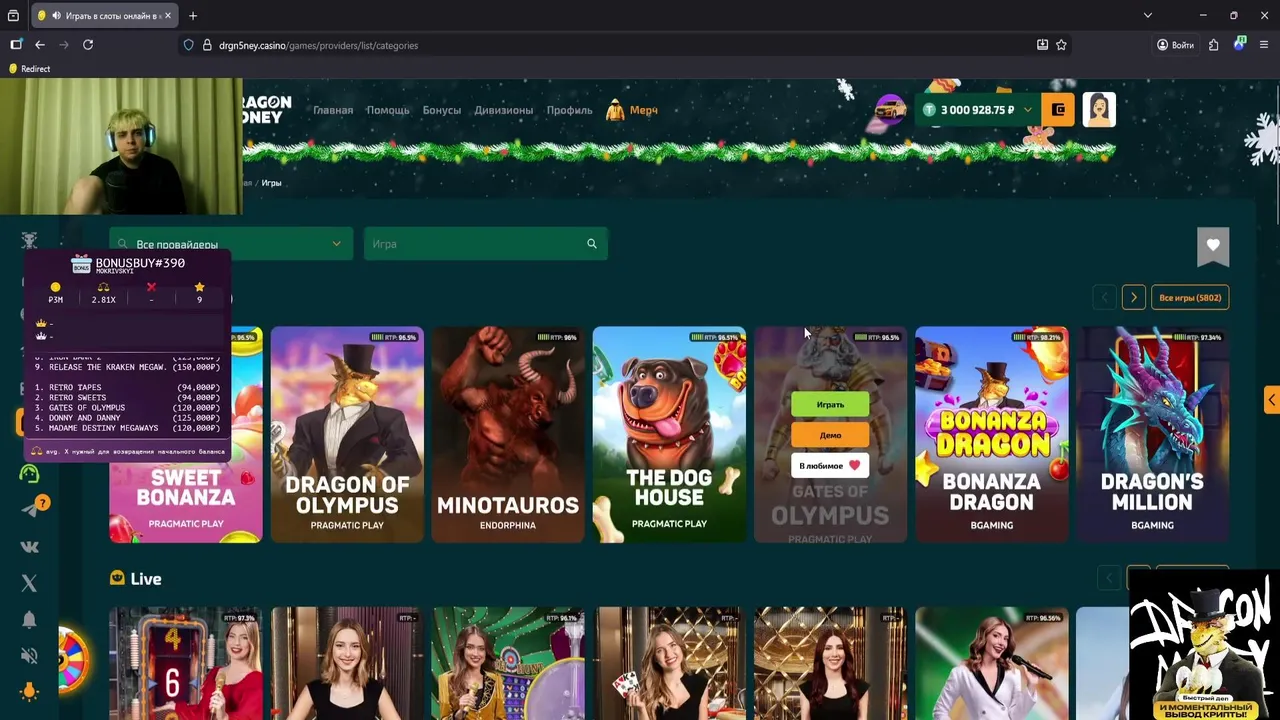This screenshot has width=1280, height=720.
Task: Open the Все игры (5802) button
Action: click(1190, 298)
